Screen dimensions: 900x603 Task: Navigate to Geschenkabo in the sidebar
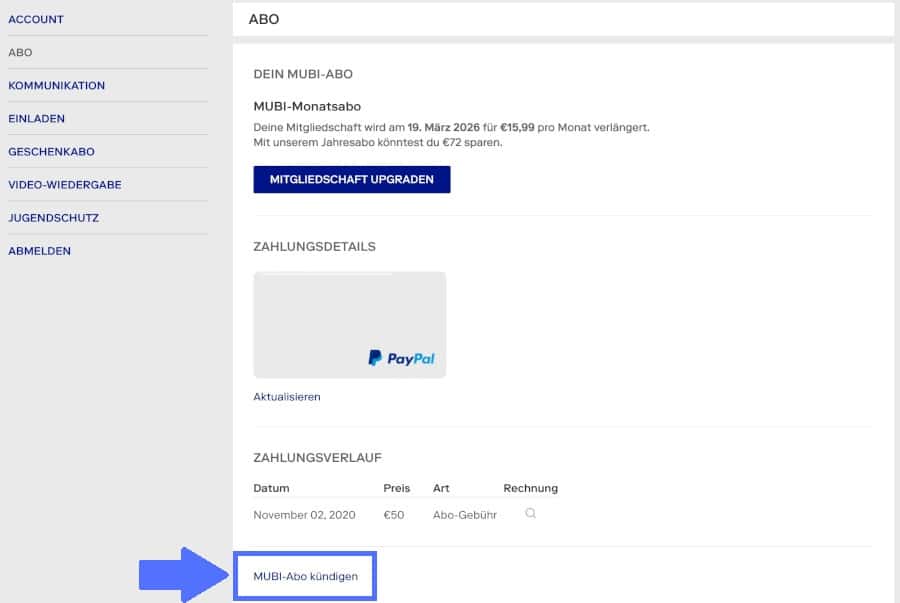click(x=51, y=151)
